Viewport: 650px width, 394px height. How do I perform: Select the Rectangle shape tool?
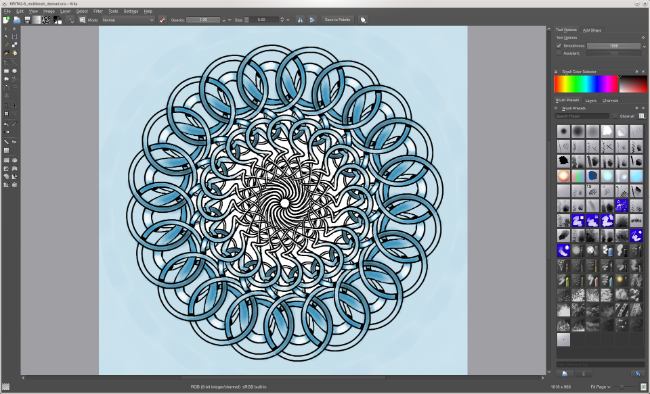point(6,71)
